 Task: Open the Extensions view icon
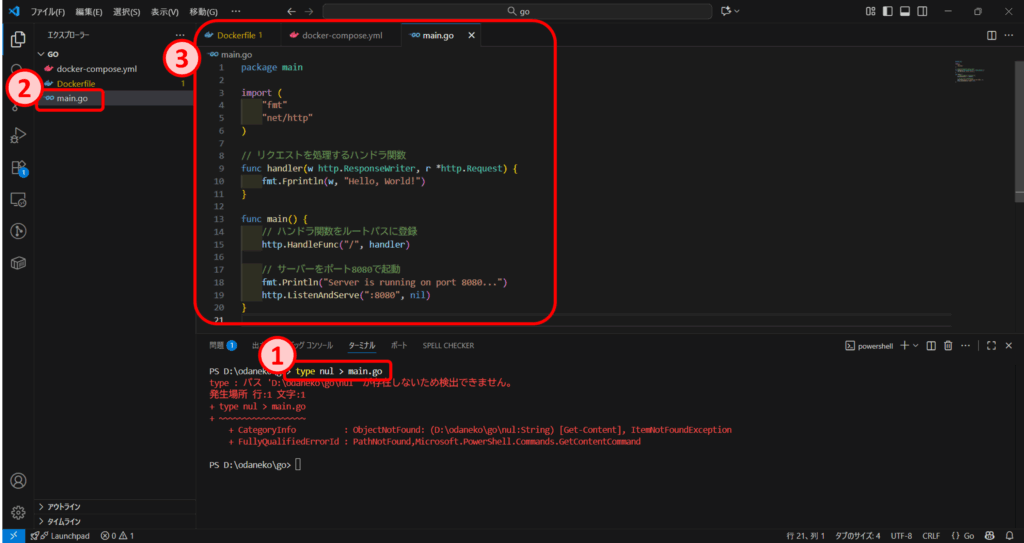[17, 168]
